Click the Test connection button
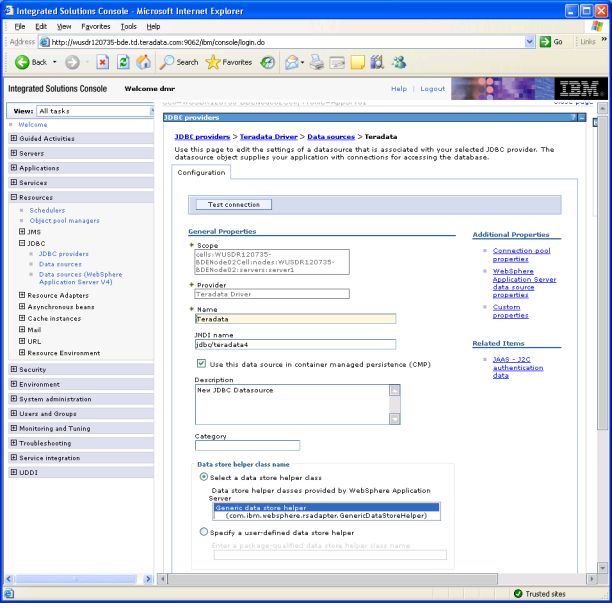This screenshot has width=612, height=608. click(x=233, y=204)
